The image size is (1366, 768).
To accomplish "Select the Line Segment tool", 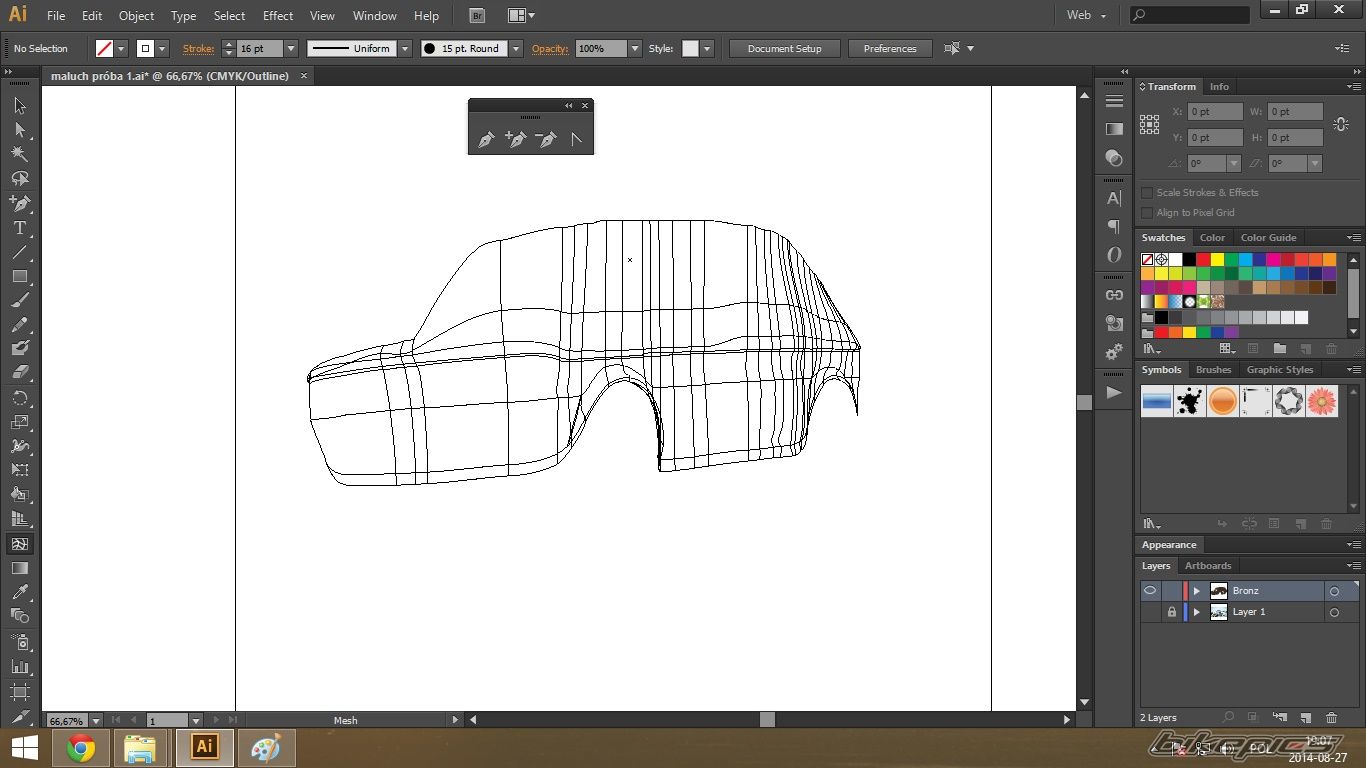I will (x=19, y=252).
